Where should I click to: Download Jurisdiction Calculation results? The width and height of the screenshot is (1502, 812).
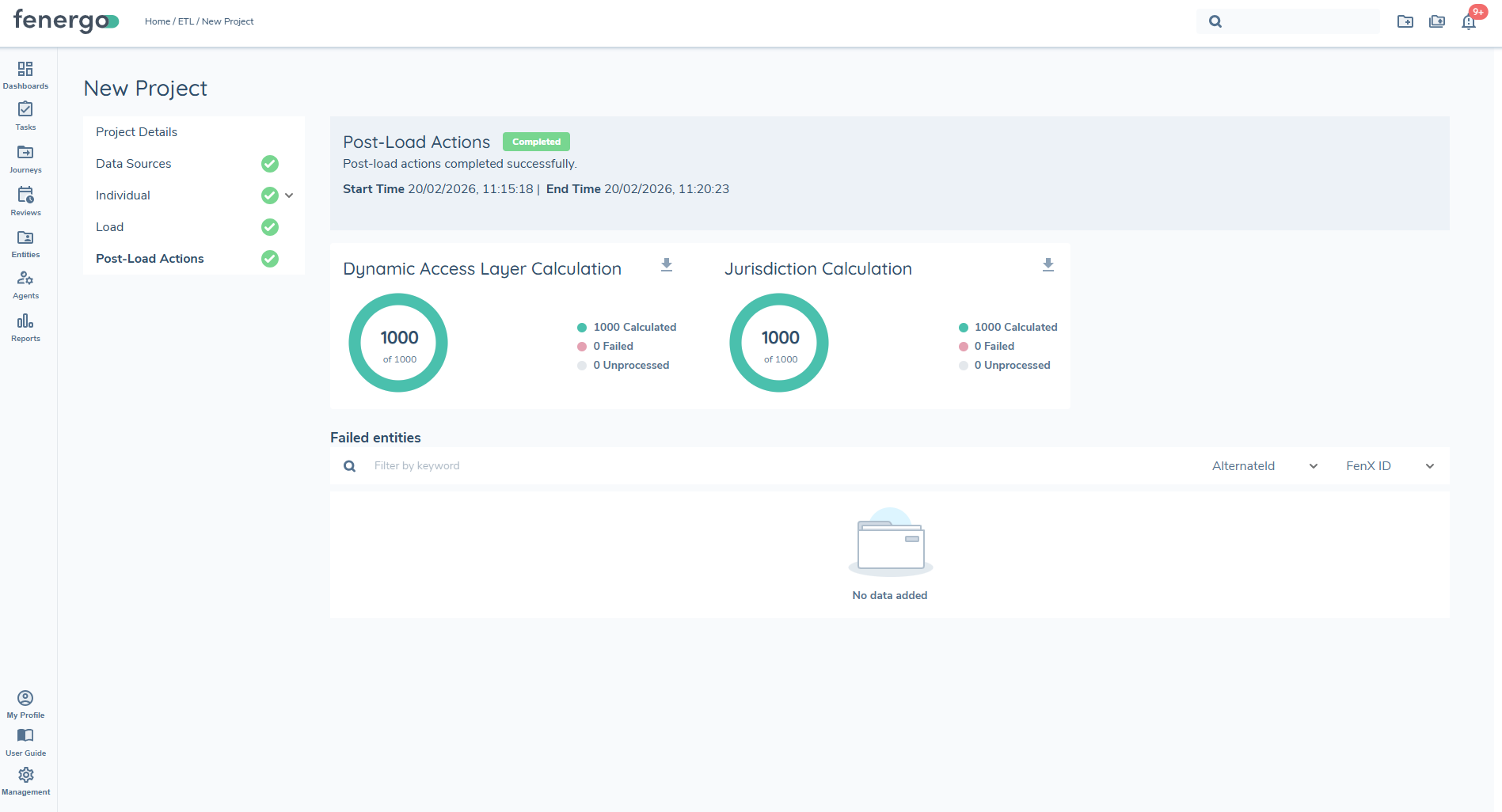tap(1048, 265)
